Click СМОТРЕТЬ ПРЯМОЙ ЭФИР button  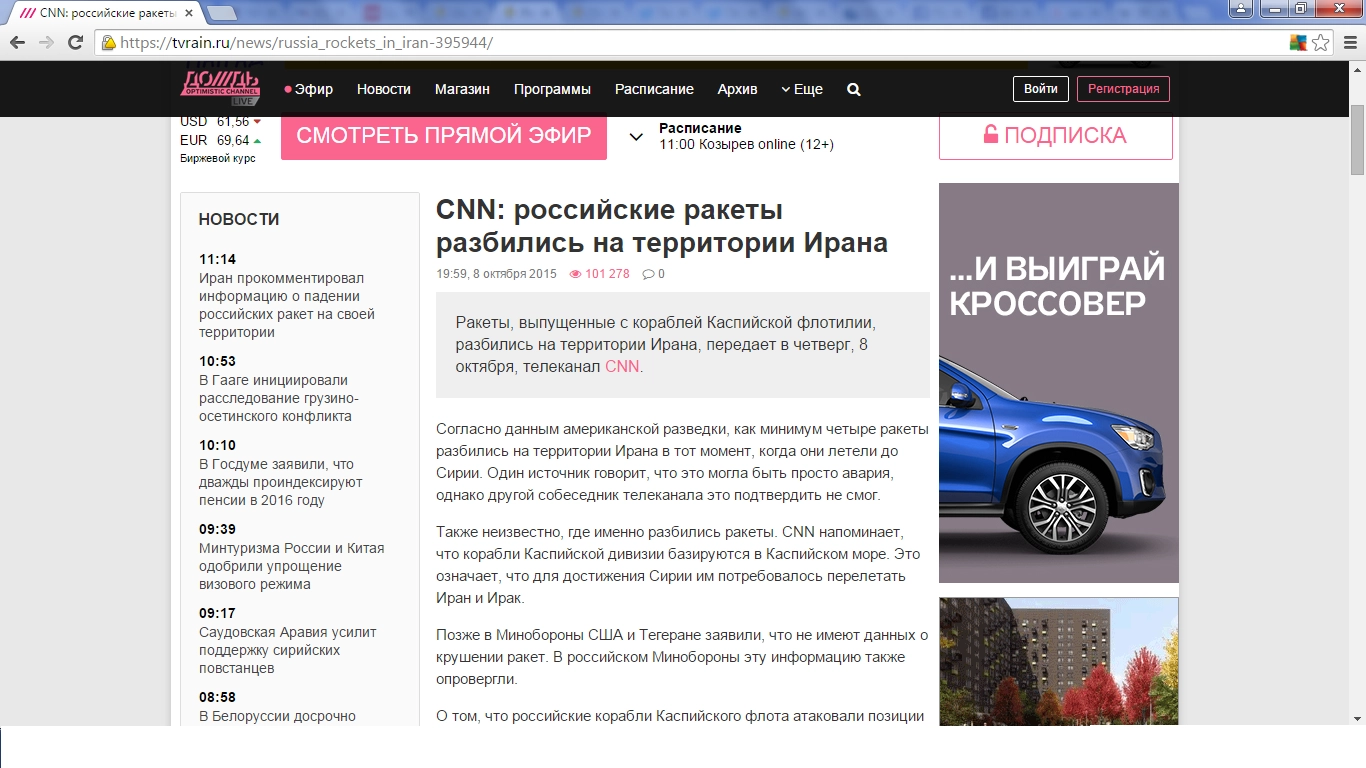tap(443, 136)
